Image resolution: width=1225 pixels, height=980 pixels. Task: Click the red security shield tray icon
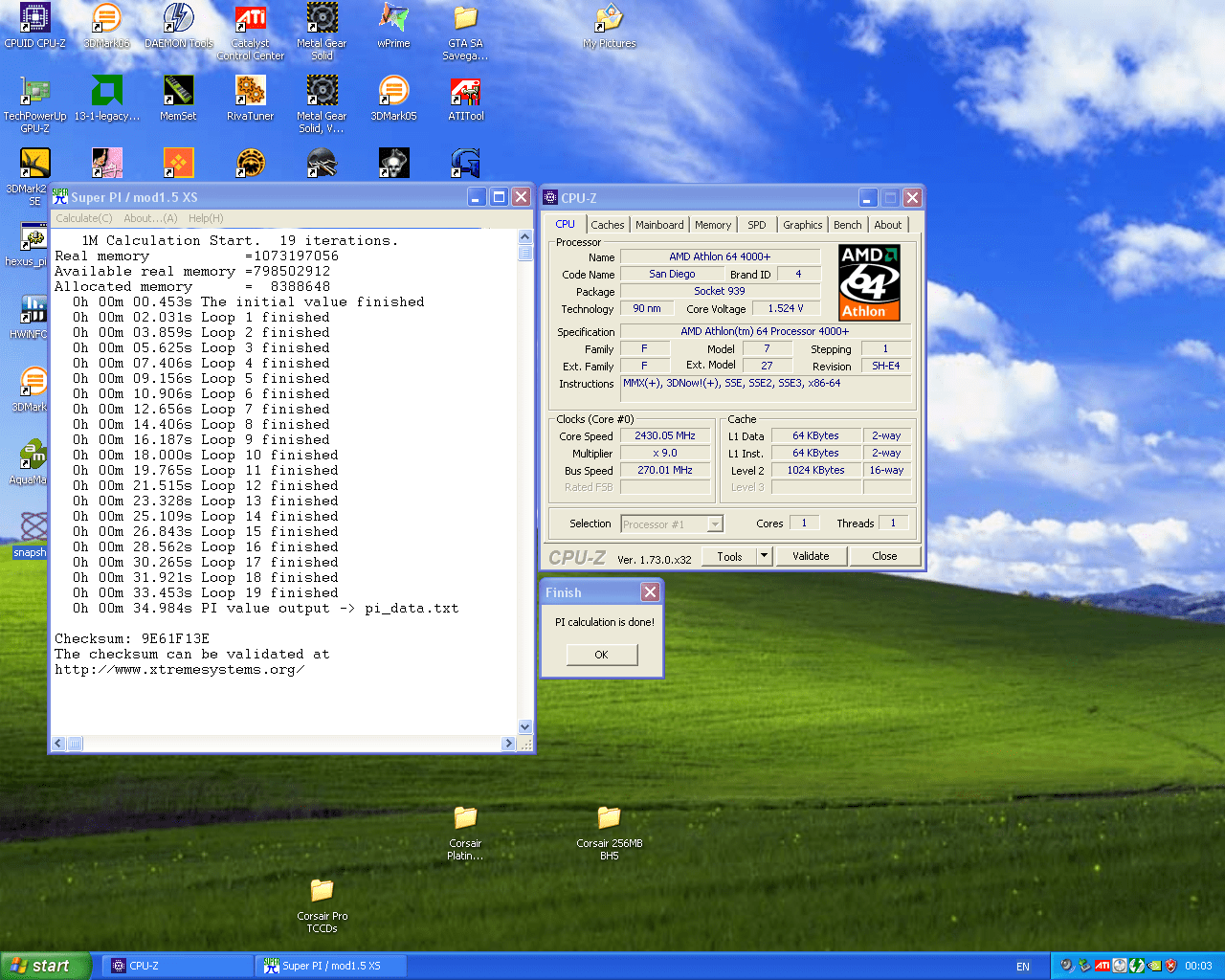point(1170,966)
